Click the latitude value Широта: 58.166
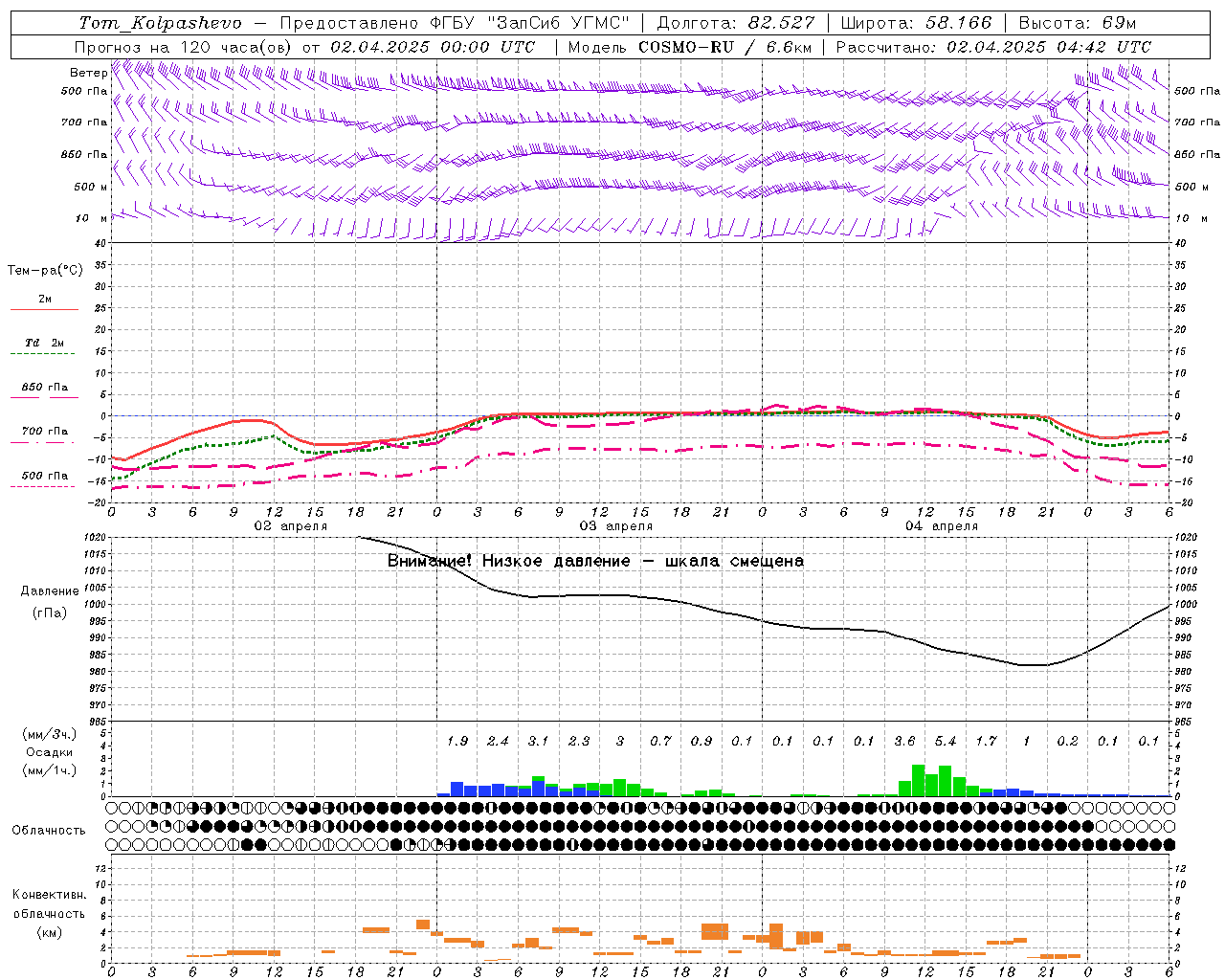 pyautogui.click(x=916, y=23)
